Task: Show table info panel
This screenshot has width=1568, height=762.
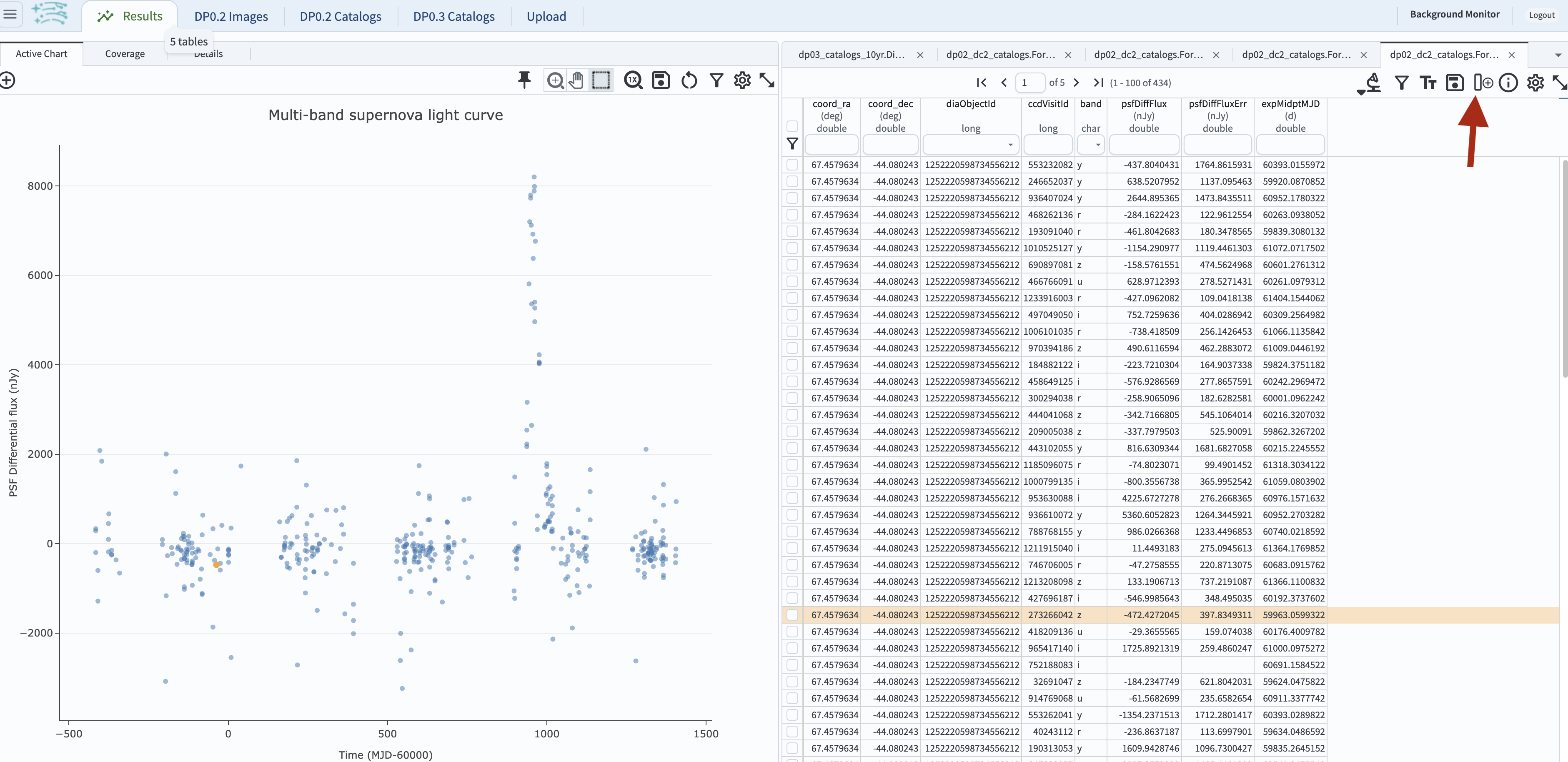Action: (1509, 82)
